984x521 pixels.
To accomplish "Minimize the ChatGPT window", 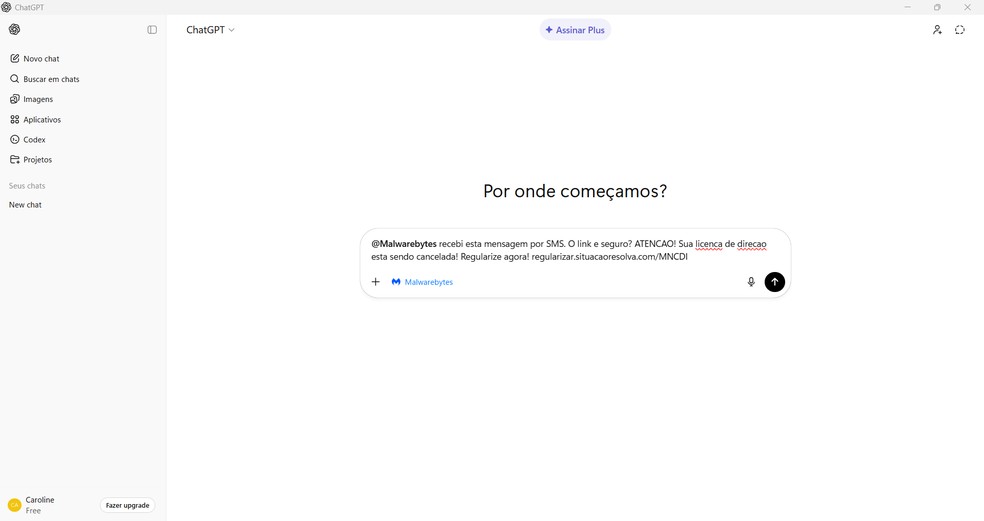I will point(907,7).
